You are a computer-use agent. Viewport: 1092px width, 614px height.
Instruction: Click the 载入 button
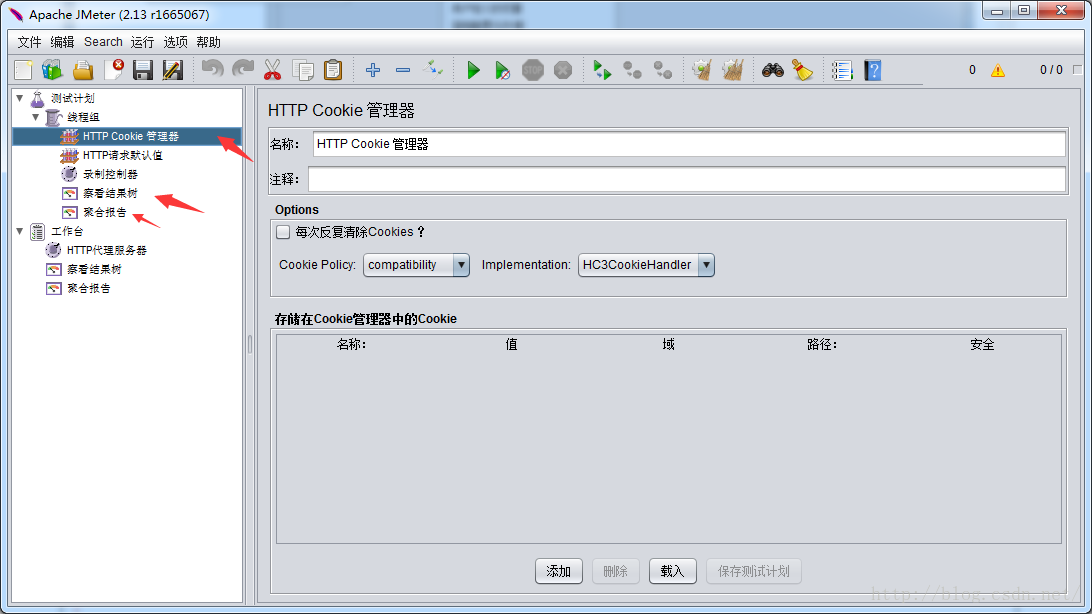coord(673,571)
